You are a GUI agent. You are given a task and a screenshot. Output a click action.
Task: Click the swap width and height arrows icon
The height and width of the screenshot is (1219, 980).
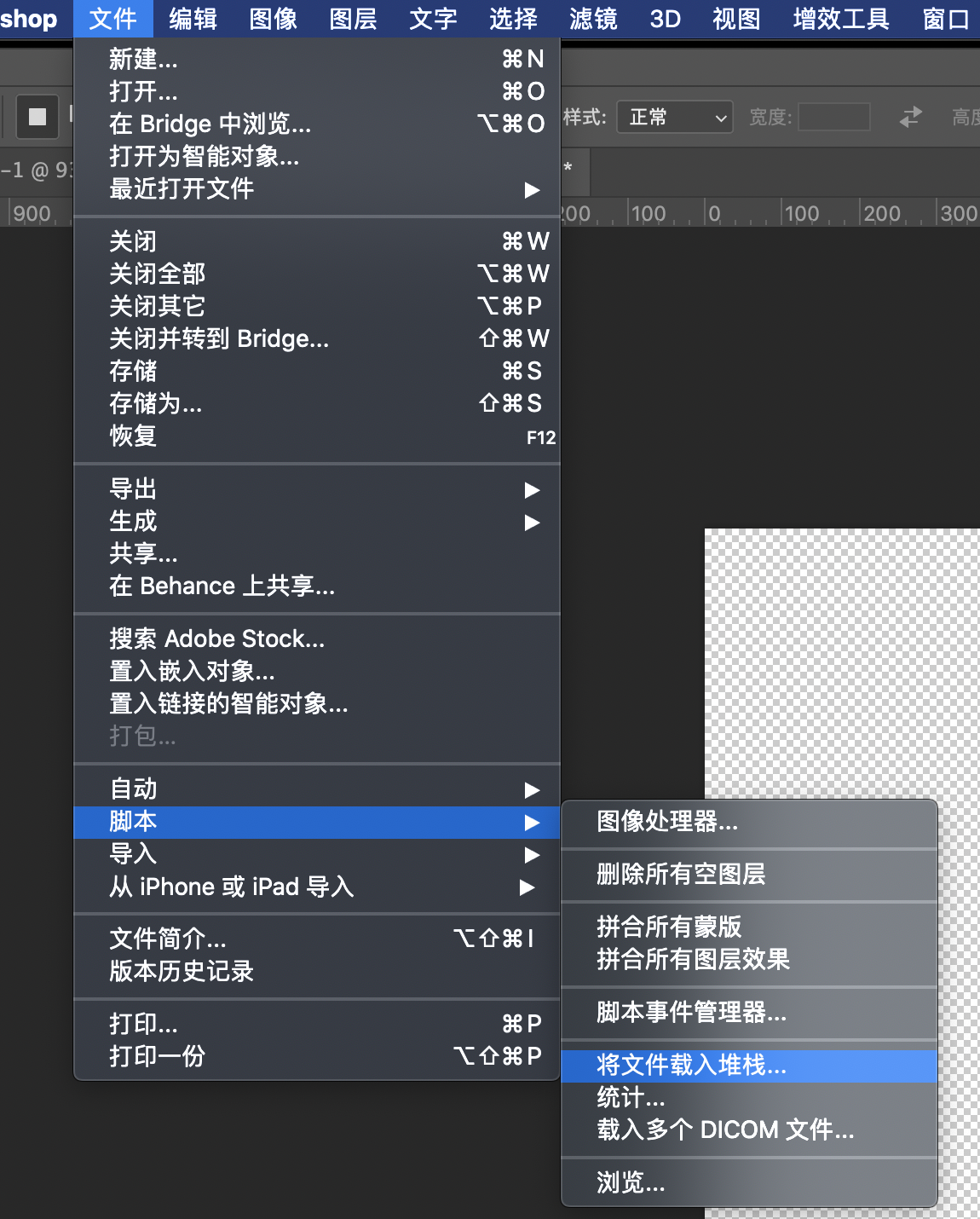910,118
